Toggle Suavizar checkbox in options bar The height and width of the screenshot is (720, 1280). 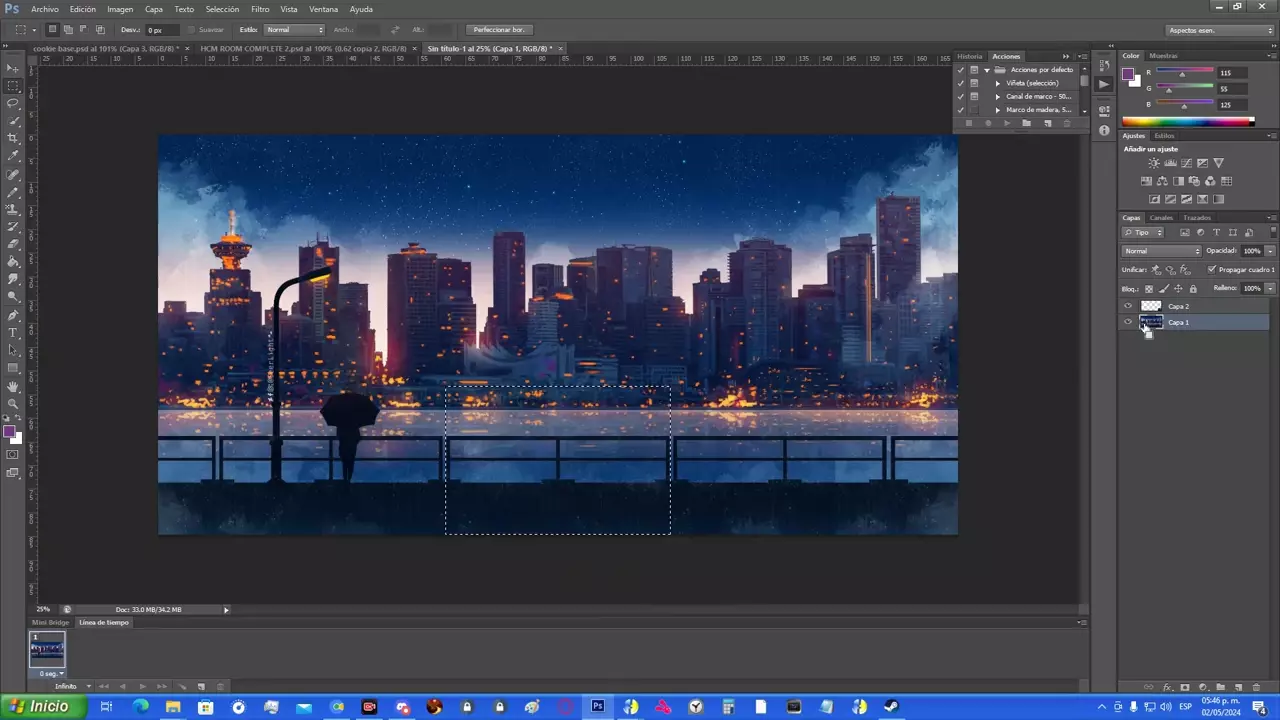pos(191,30)
